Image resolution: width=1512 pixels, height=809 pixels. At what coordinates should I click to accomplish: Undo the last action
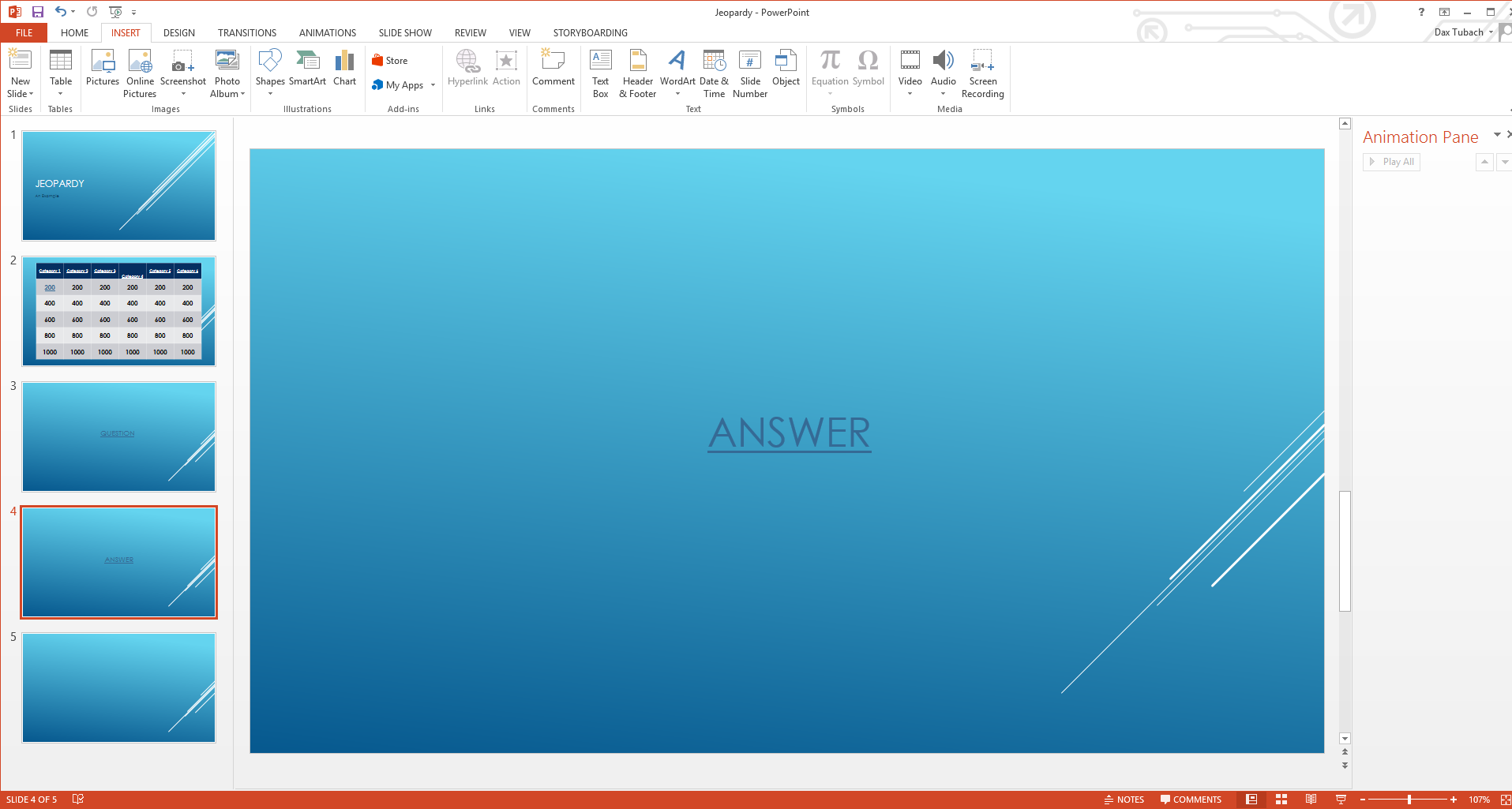coord(60,12)
